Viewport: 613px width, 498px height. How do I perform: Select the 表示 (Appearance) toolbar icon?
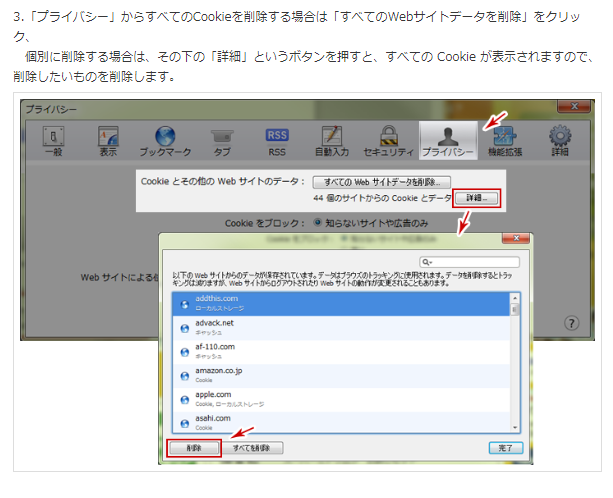tap(108, 139)
